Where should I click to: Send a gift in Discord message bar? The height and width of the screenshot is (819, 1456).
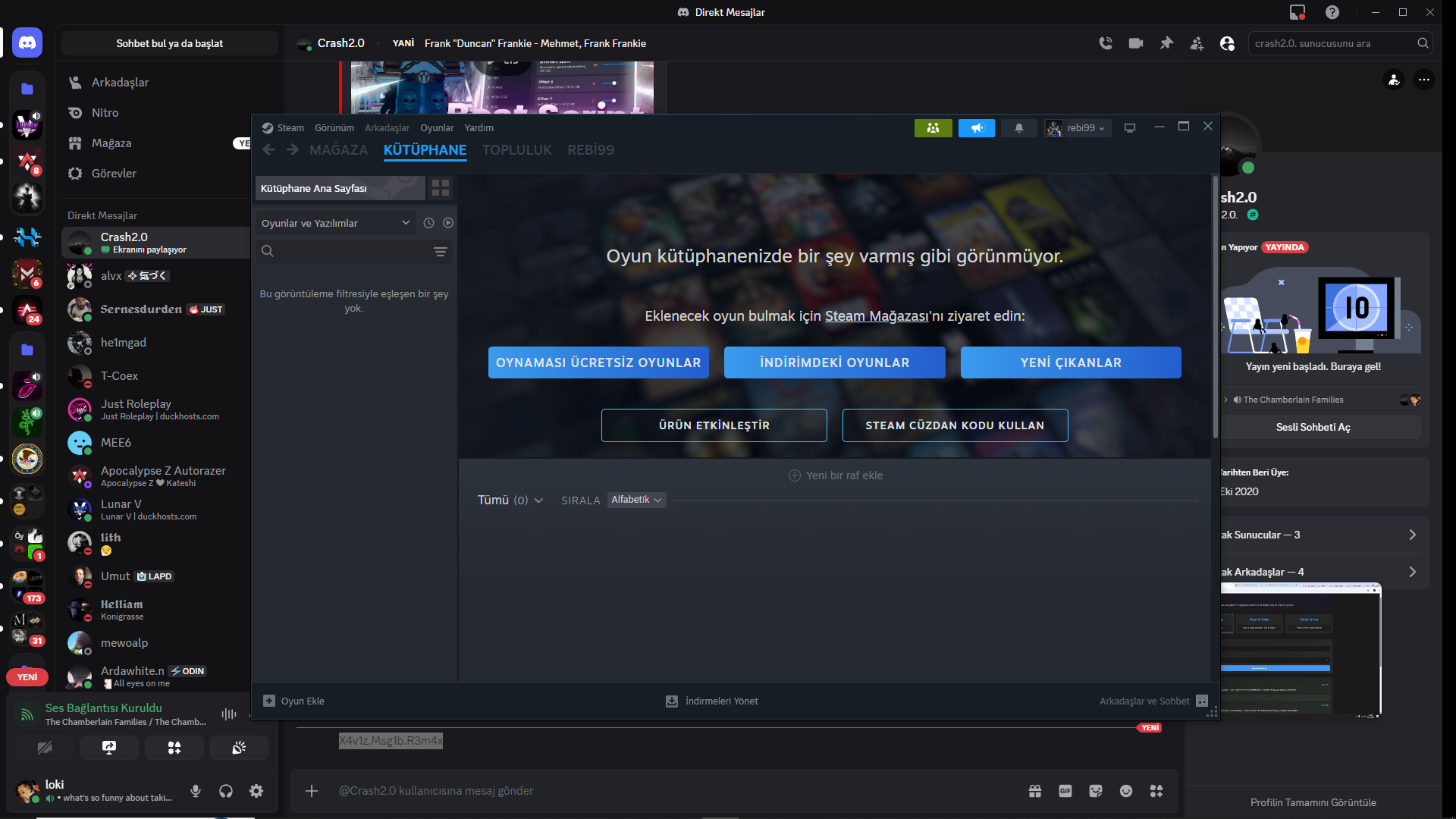tap(1035, 791)
